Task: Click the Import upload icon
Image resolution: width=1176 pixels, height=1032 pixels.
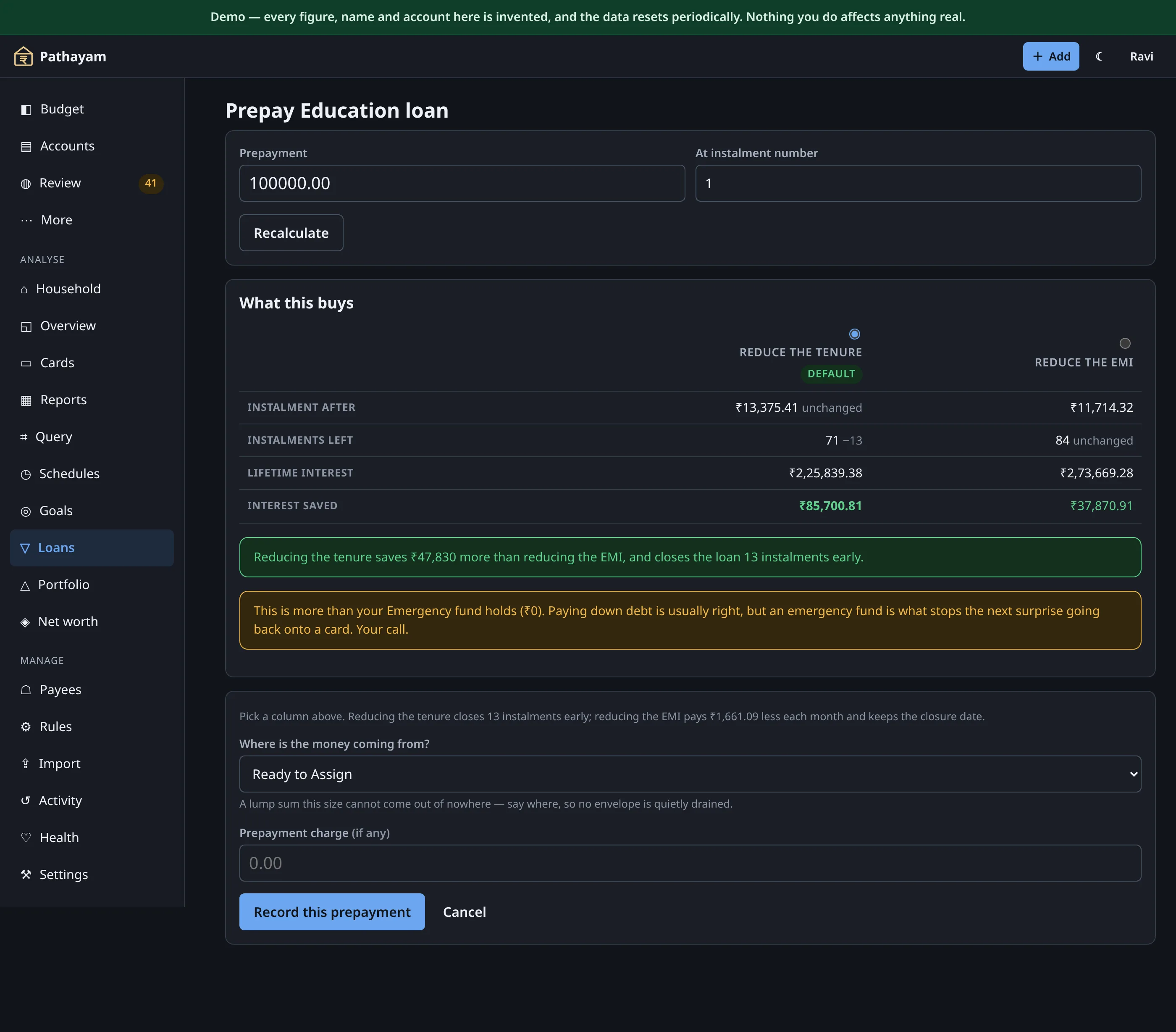Action: [x=25, y=763]
